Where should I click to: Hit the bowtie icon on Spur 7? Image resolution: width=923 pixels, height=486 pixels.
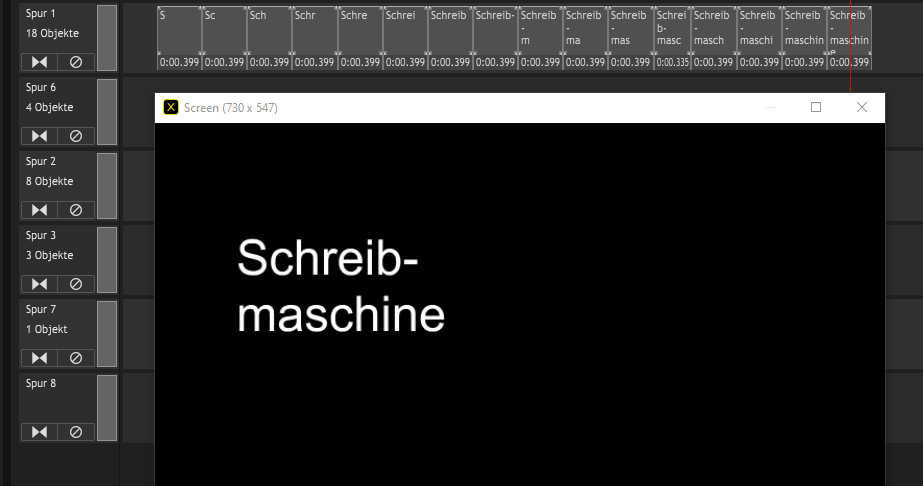[x=39, y=358]
